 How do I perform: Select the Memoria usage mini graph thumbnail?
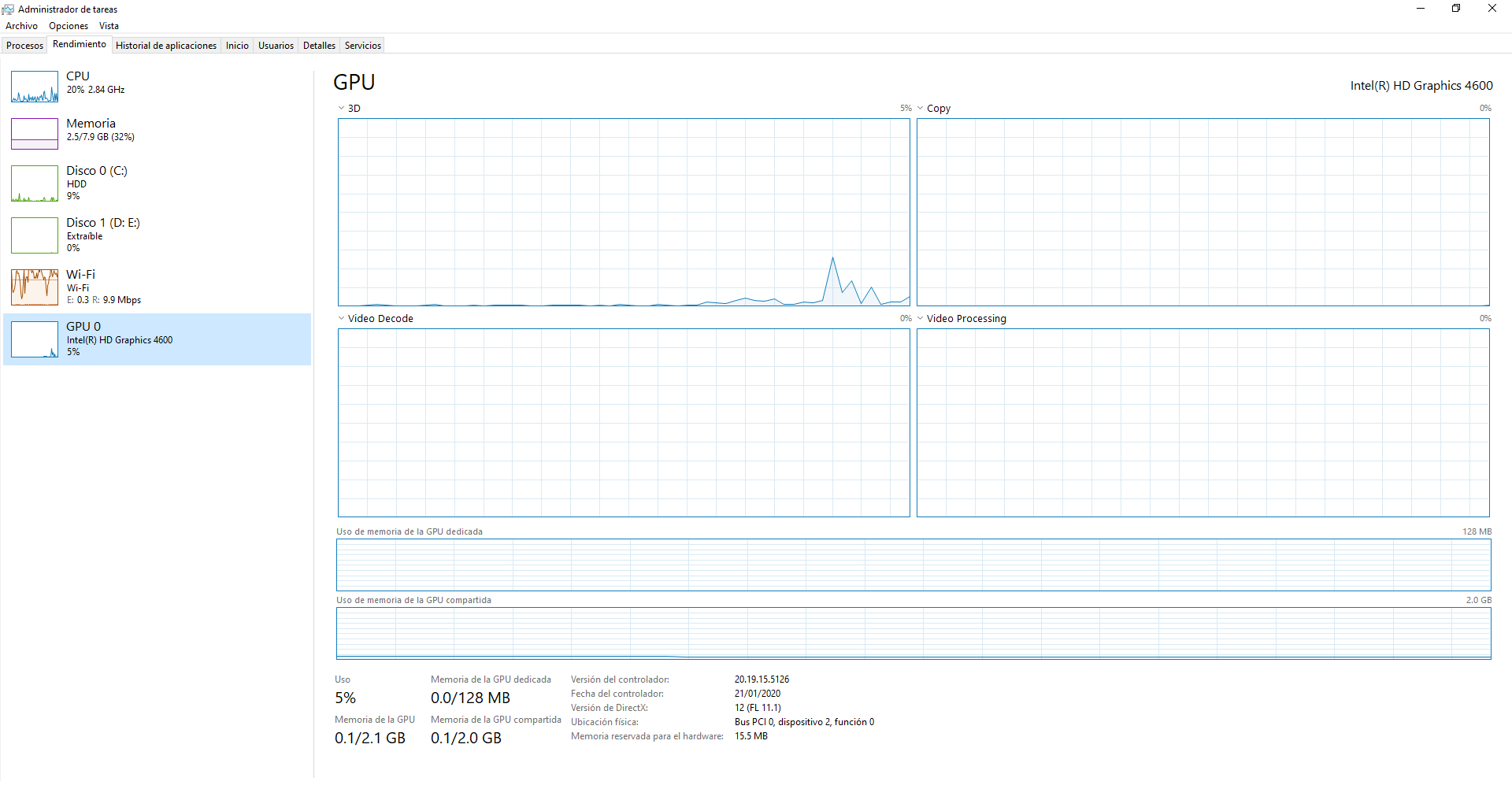coord(35,134)
